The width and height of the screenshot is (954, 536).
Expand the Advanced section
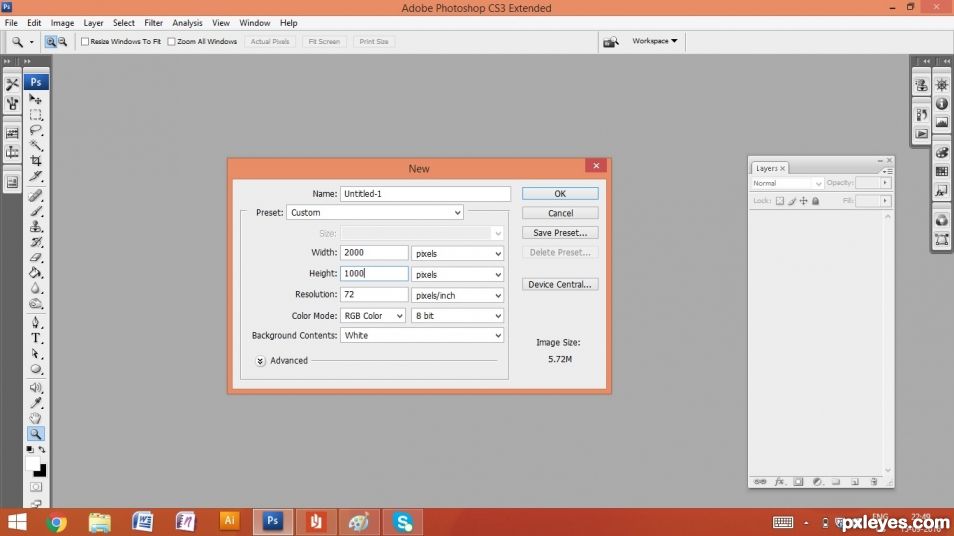coord(260,361)
